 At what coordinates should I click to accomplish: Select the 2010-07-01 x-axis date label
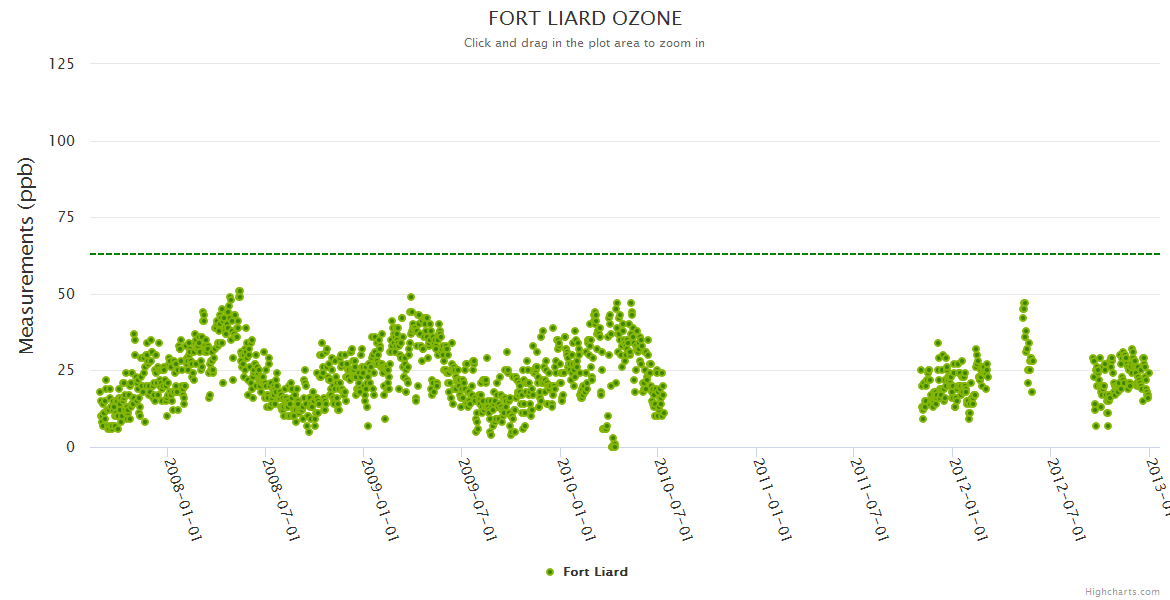pyautogui.click(x=673, y=499)
